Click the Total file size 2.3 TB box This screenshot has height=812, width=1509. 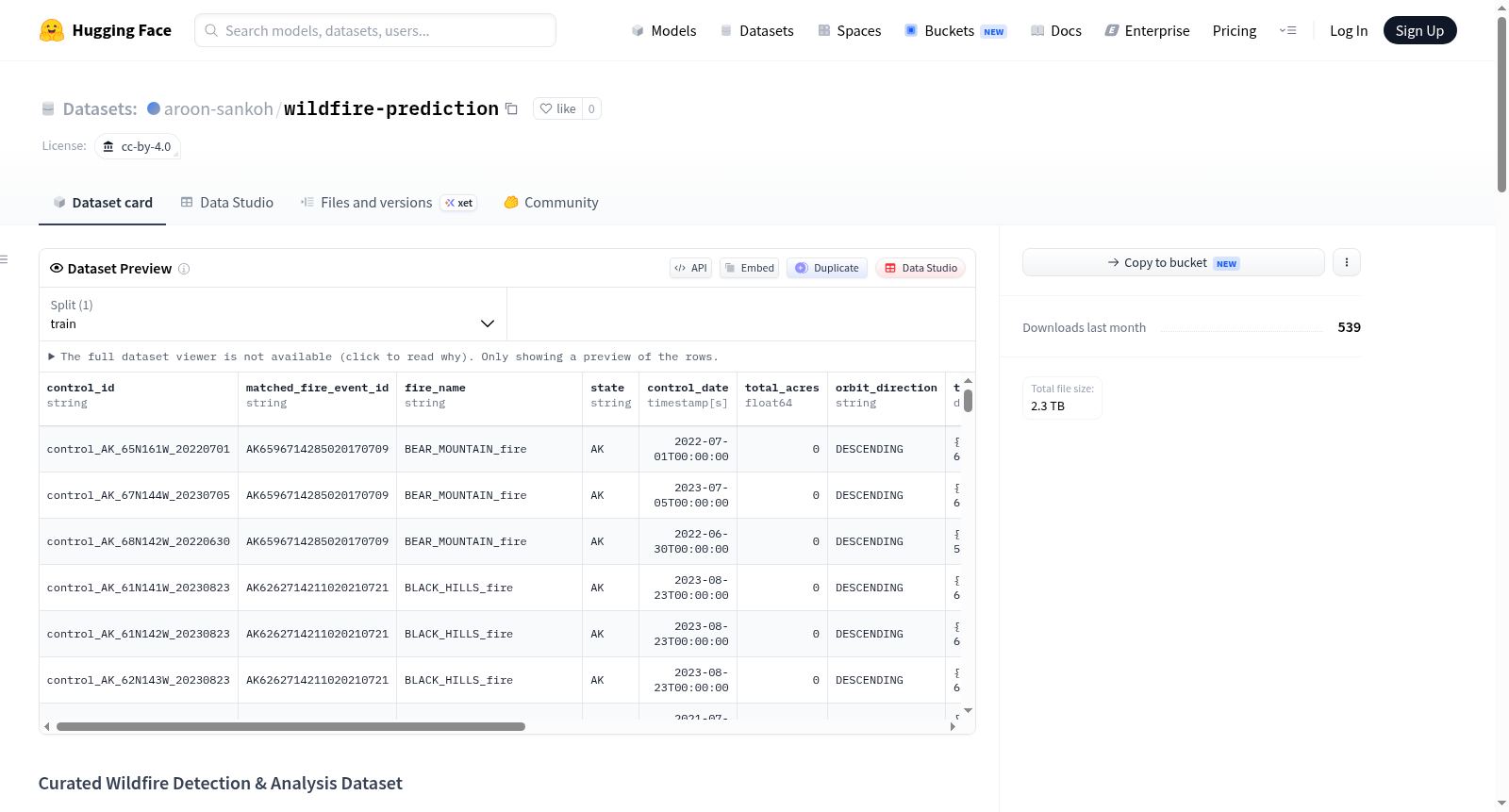(1062, 398)
